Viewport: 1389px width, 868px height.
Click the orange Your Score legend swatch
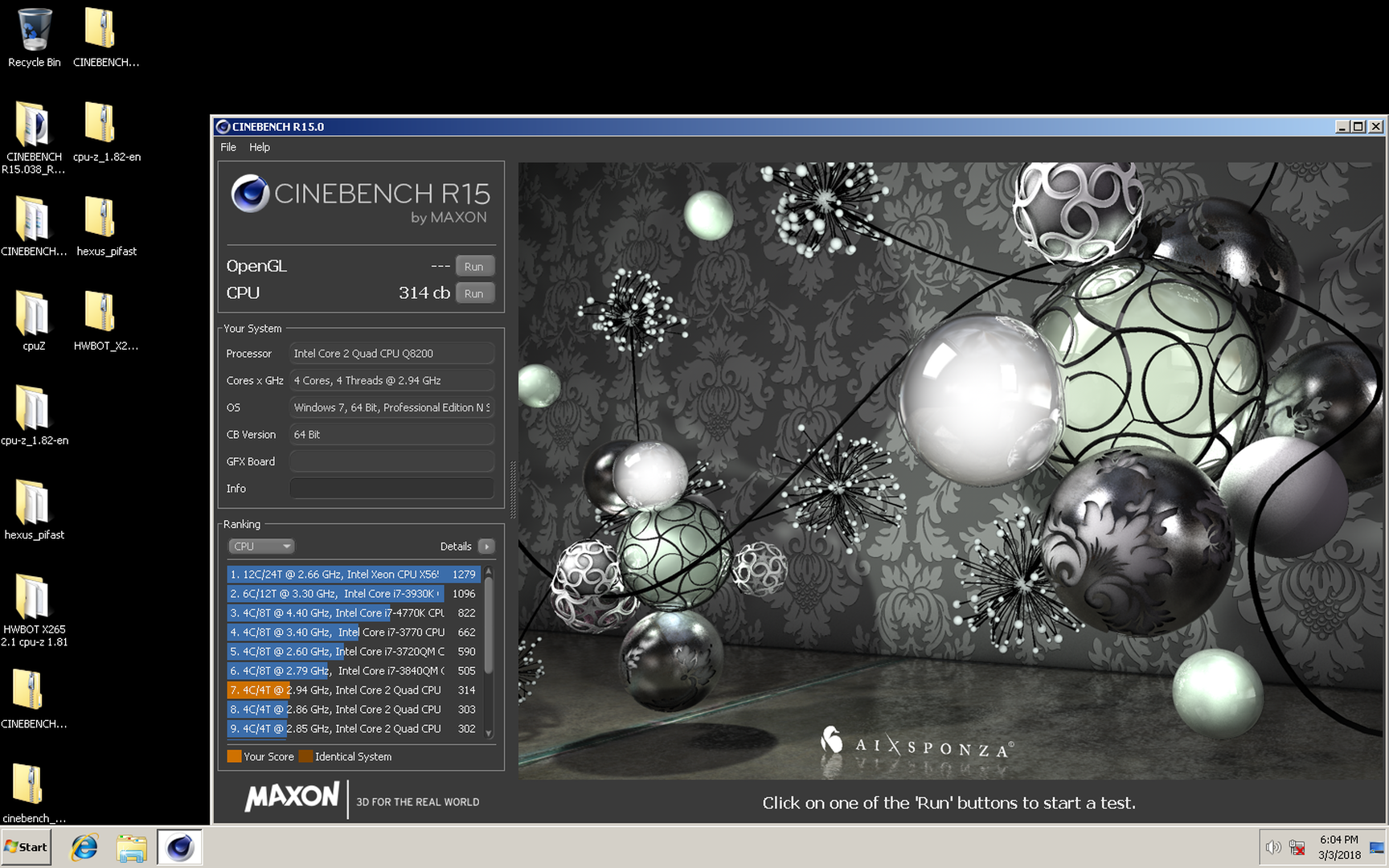(x=235, y=756)
